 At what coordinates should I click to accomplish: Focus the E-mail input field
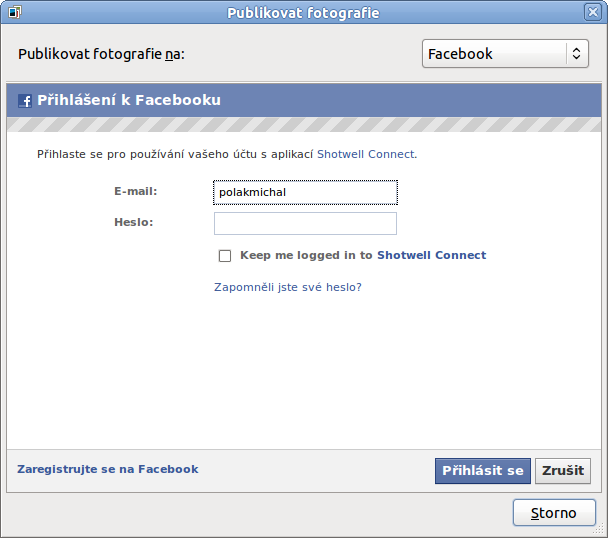coord(305,192)
